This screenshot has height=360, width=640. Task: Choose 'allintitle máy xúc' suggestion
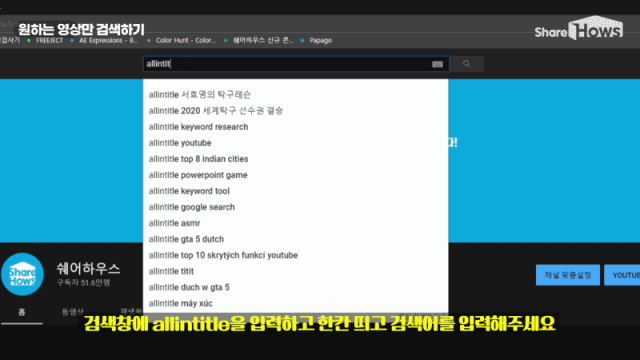tap(296, 303)
